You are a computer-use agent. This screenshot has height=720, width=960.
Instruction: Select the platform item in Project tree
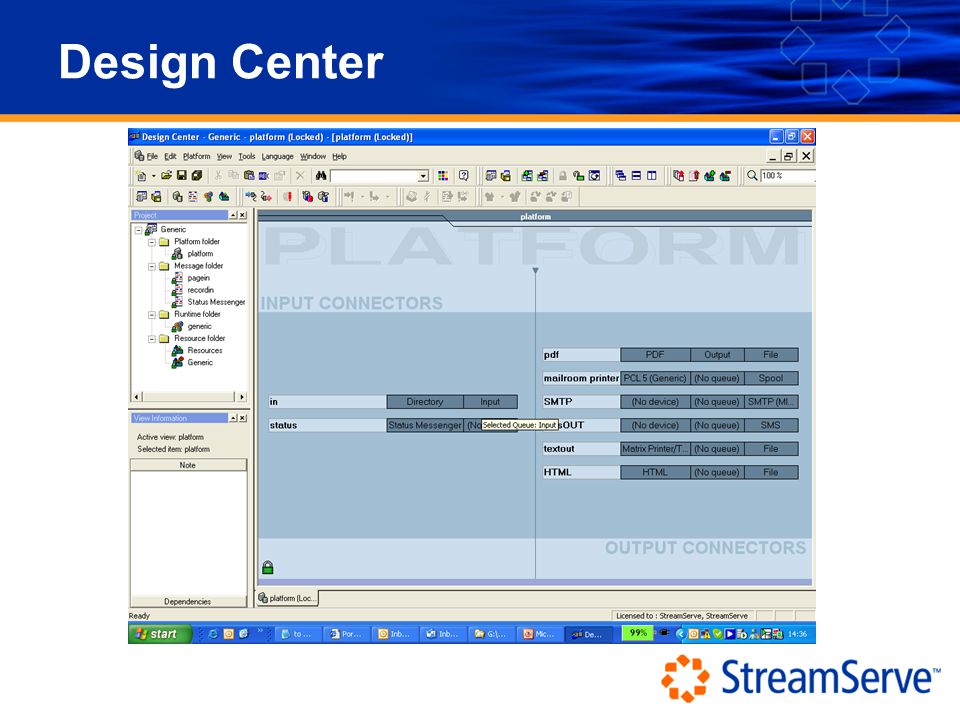coord(200,253)
